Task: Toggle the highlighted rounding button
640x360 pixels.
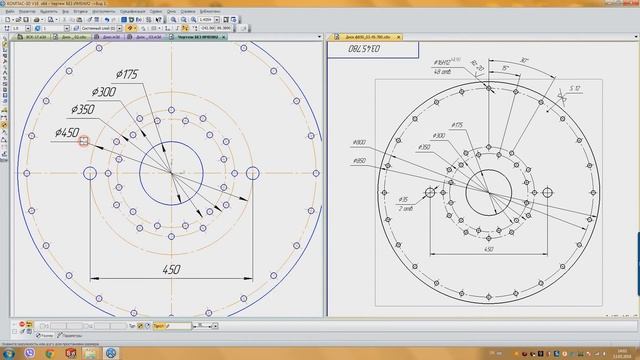Action: [x=185, y=29]
